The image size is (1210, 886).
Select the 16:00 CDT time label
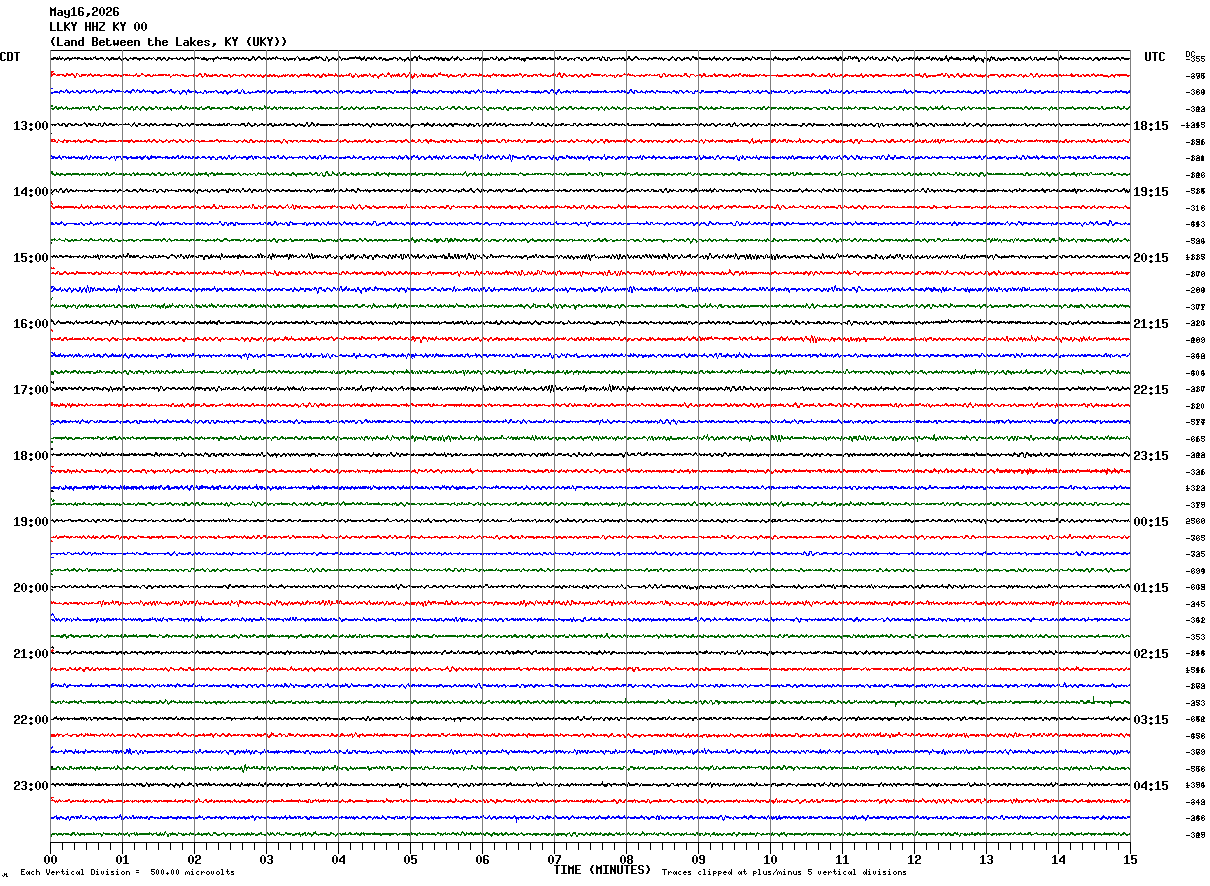(31, 324)
